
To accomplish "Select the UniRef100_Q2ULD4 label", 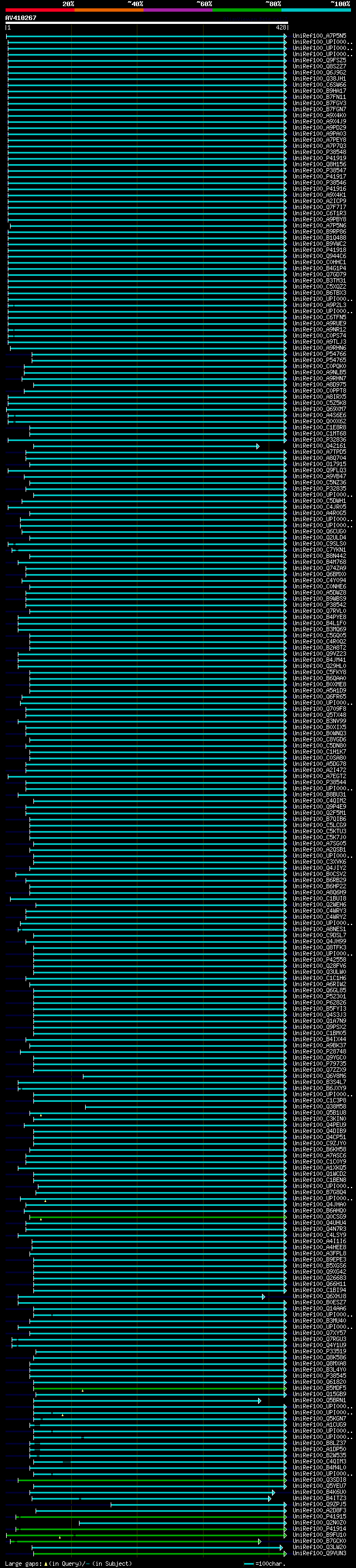I will 319,538.
